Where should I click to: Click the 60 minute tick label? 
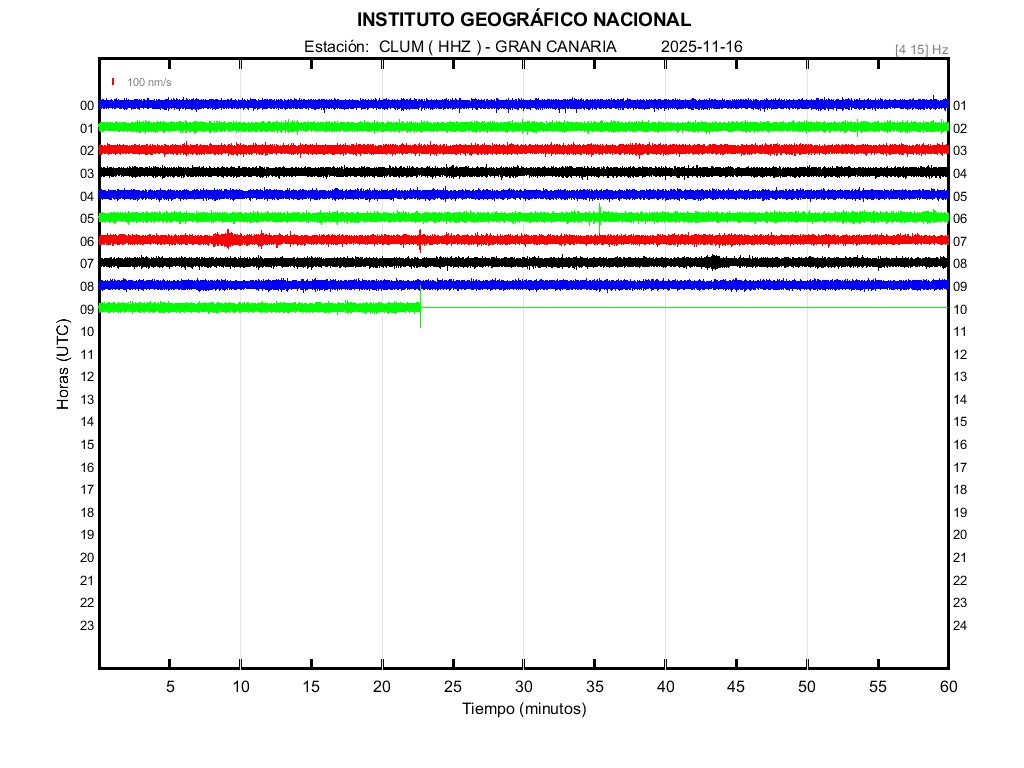point(947,687)
